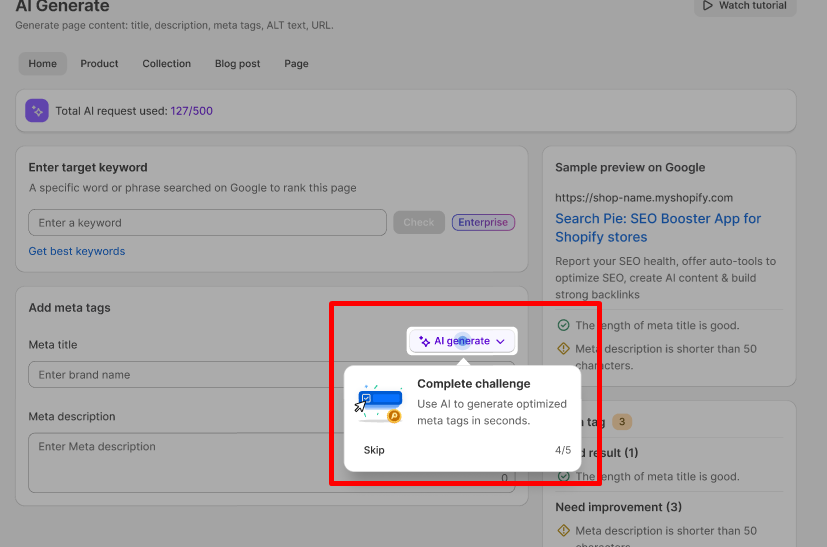Open the Get best keywords link
The height and width of the screenshot is (547, 827).
(77, 251)
